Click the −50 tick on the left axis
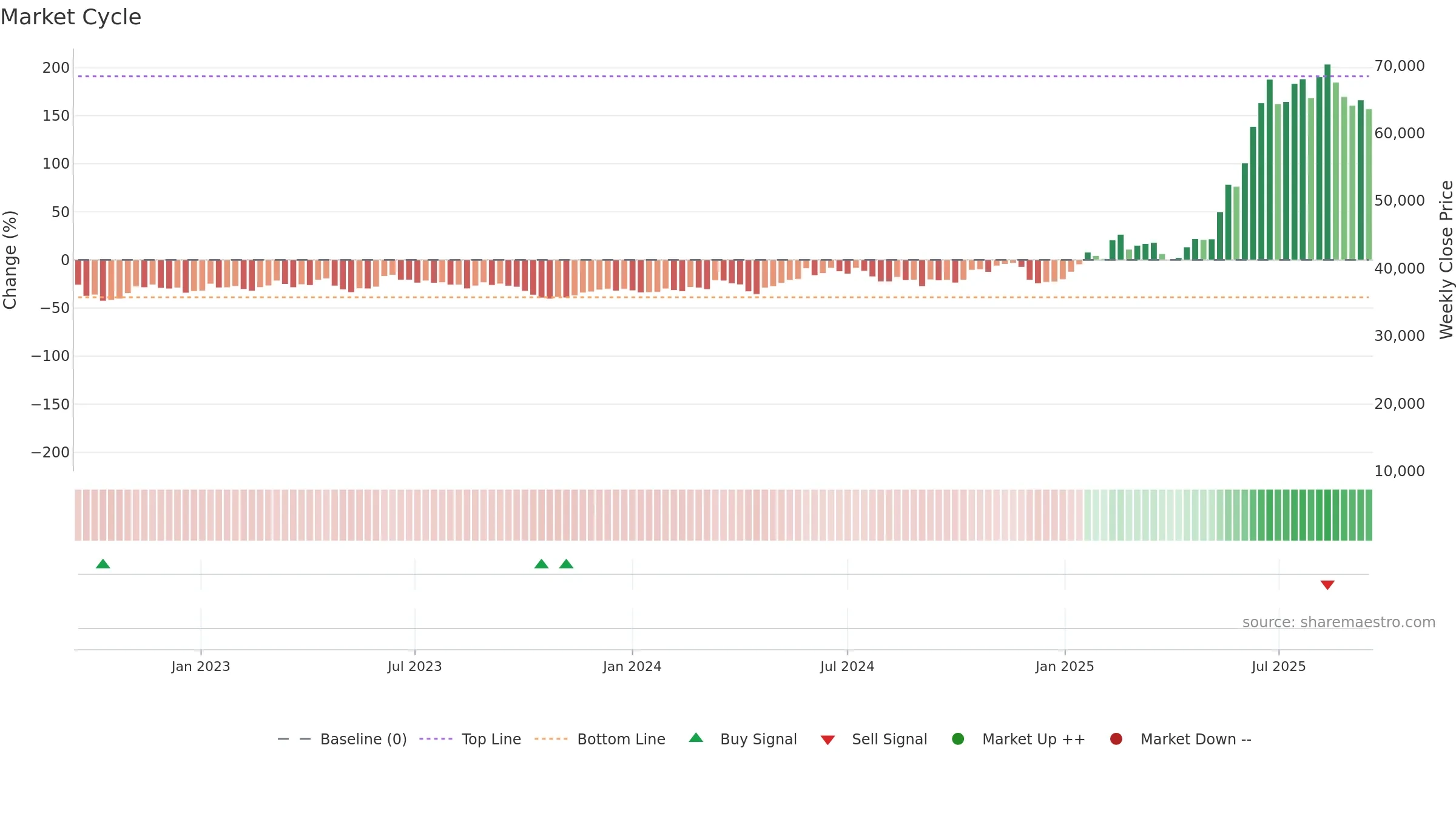The height and width of the screenshot is (819, 1456). click(x=55, y=308)
